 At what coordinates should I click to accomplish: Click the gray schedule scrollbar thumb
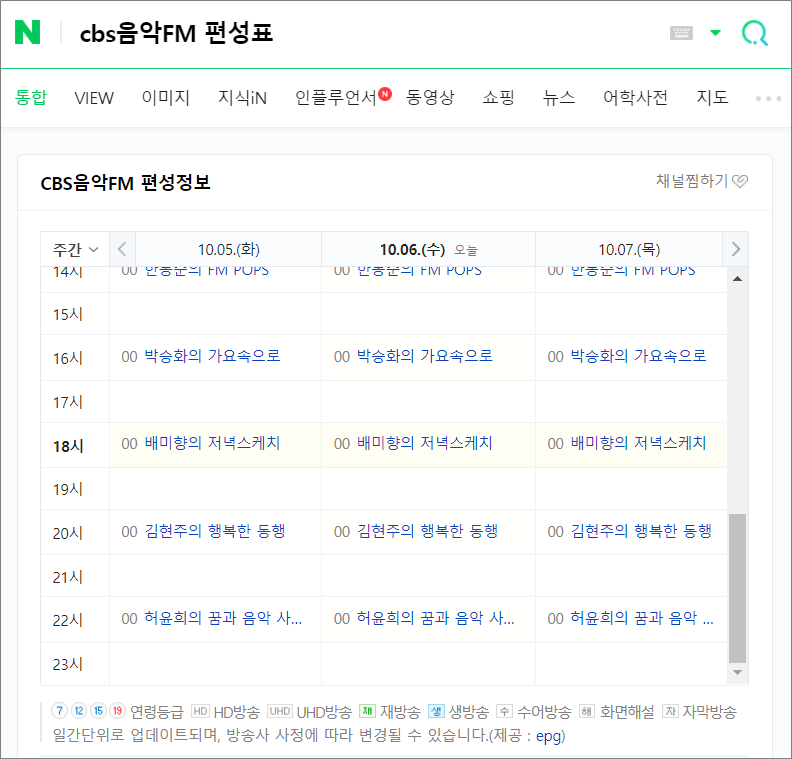[737, 588]
